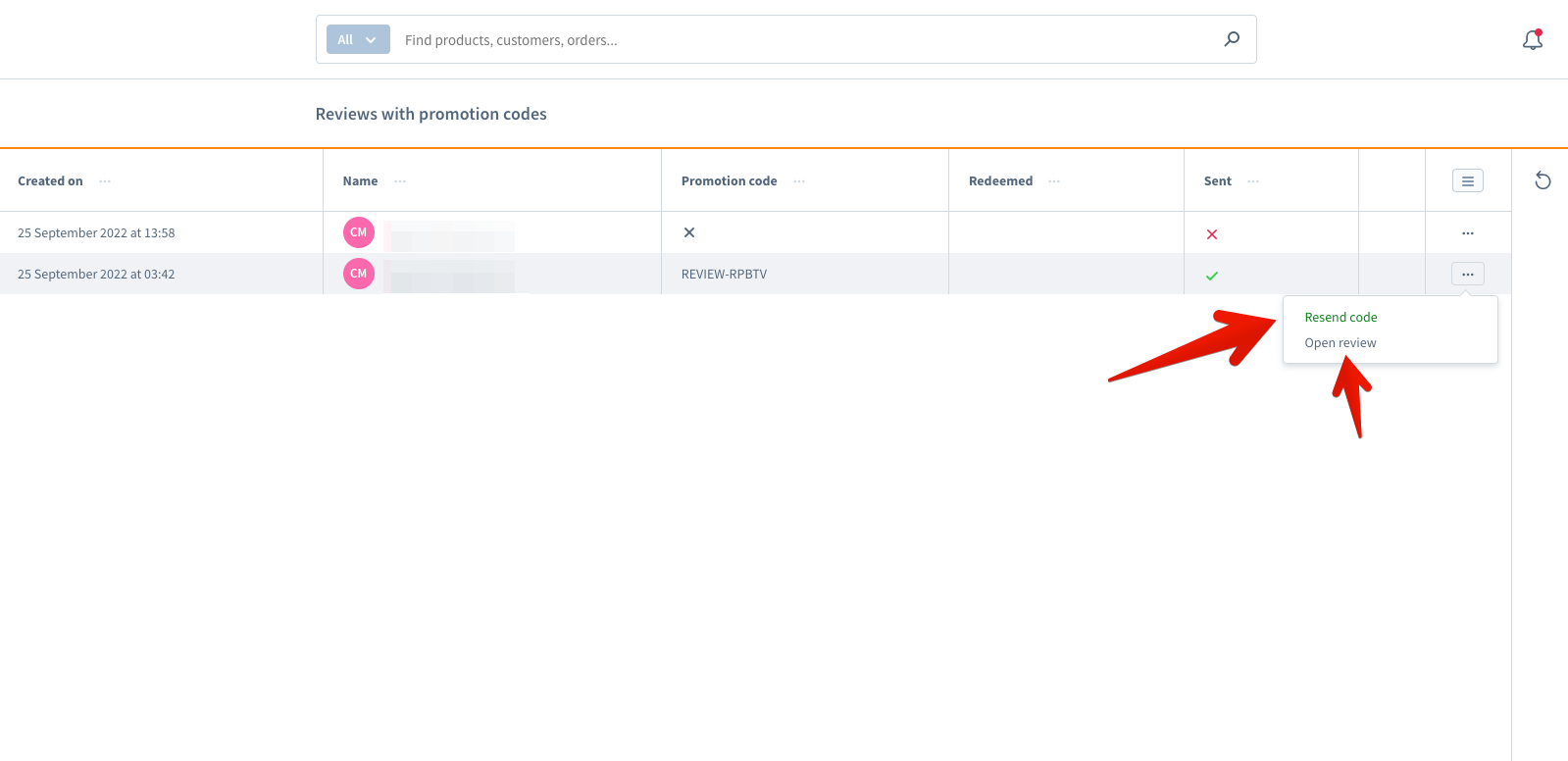Select 25 September 2022 at 13:58 cell
Image resolution: width=1568 pixels, height=761 pixels.
96,233
